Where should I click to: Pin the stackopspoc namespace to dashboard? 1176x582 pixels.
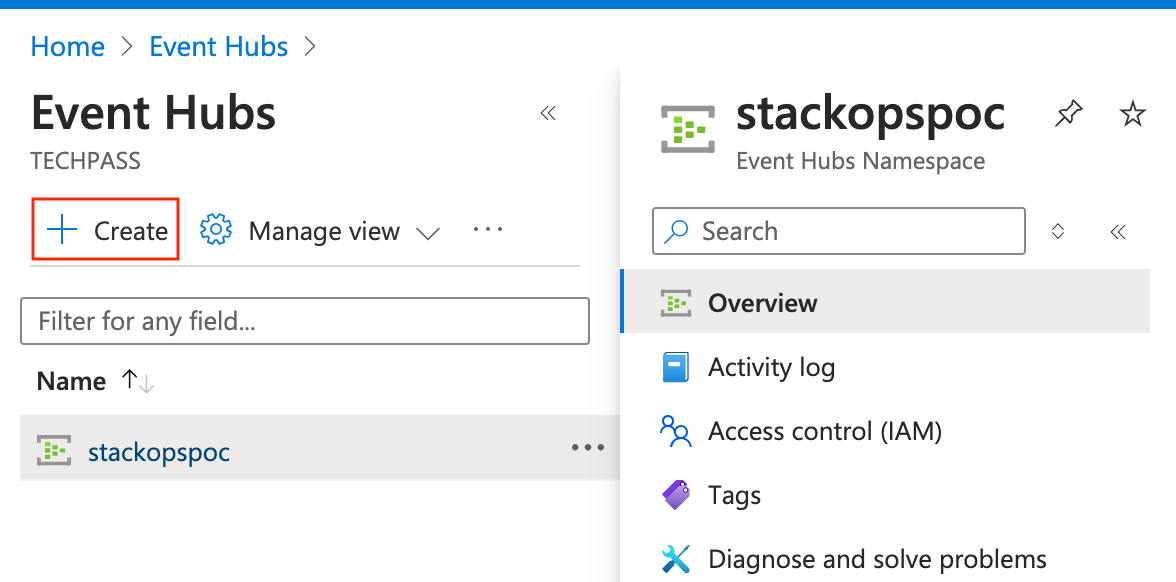click(x=1068, y=114)
